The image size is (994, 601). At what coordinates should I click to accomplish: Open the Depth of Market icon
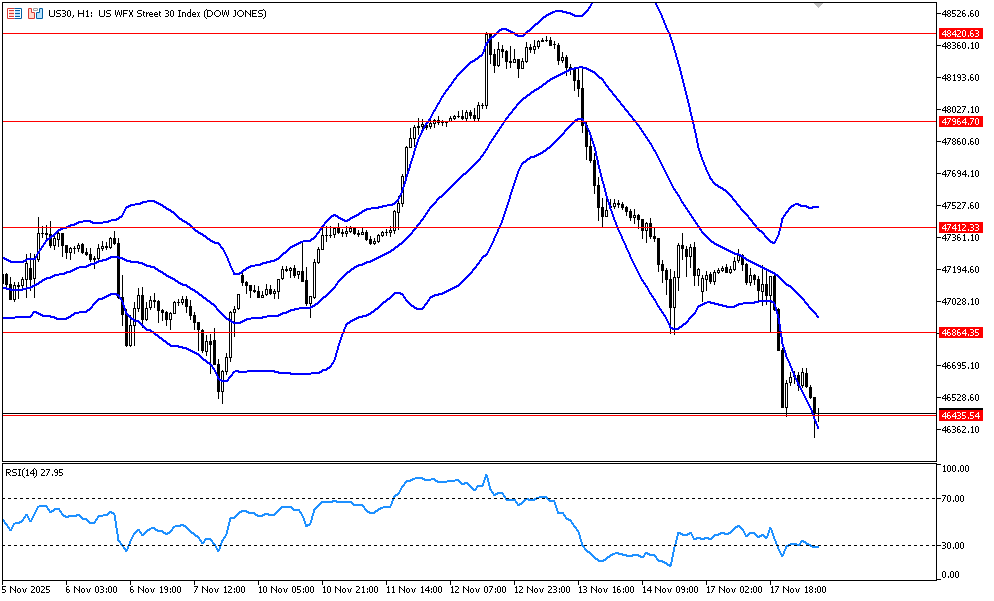[14, 14]
